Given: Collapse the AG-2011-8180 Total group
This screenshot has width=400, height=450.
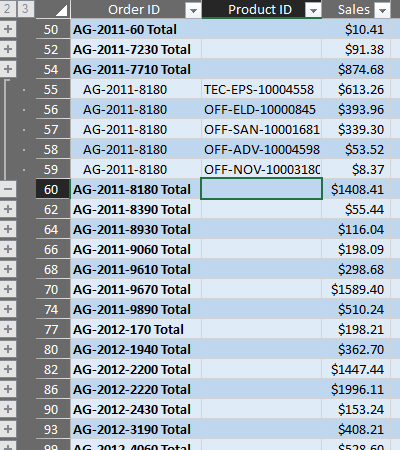Looking at the screenshot, I should point(8,189).
